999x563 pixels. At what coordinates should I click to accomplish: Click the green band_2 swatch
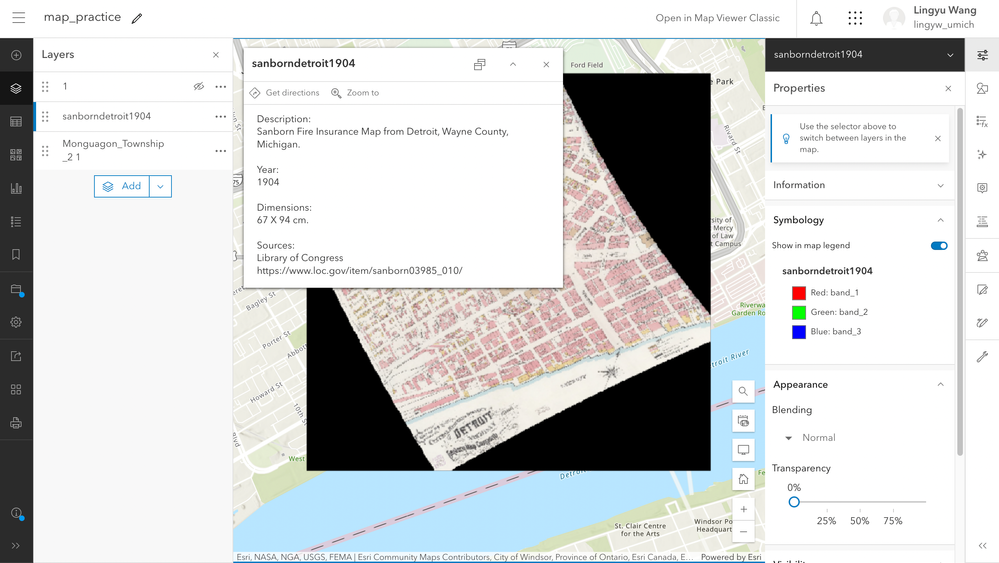coord(799,313)
